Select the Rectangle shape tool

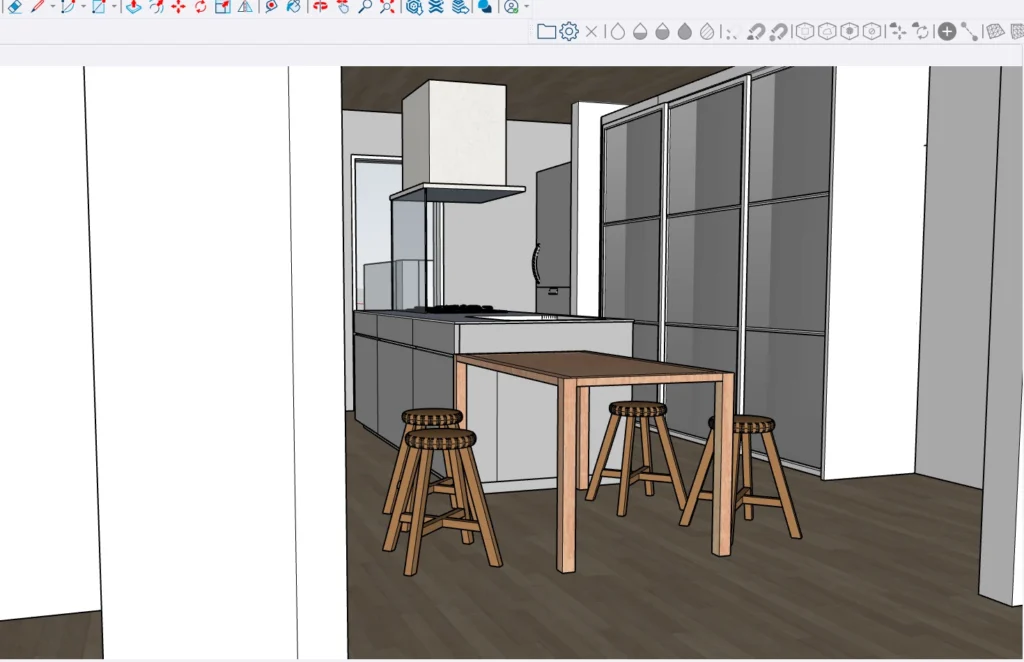[99, 7]
